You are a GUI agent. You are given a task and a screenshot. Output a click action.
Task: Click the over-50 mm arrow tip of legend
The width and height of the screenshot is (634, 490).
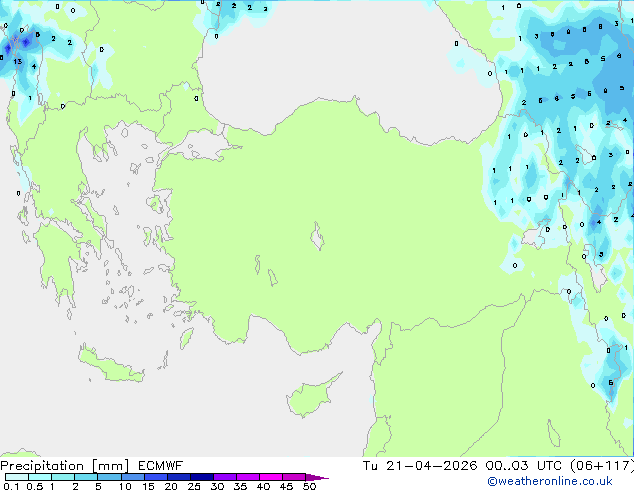317,477
